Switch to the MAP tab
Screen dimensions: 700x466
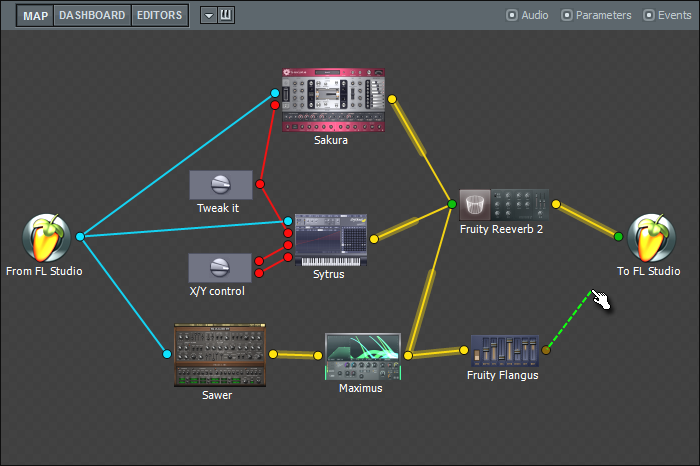coord(35,15)
